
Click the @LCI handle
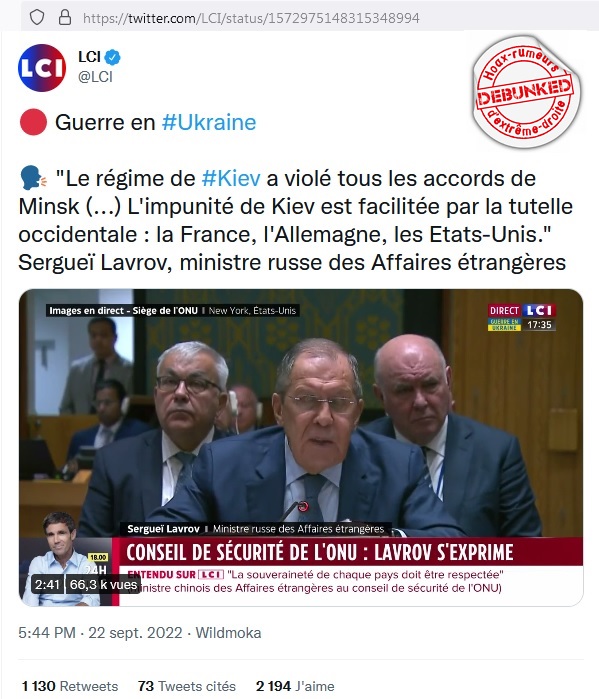(x=95, y=77)
